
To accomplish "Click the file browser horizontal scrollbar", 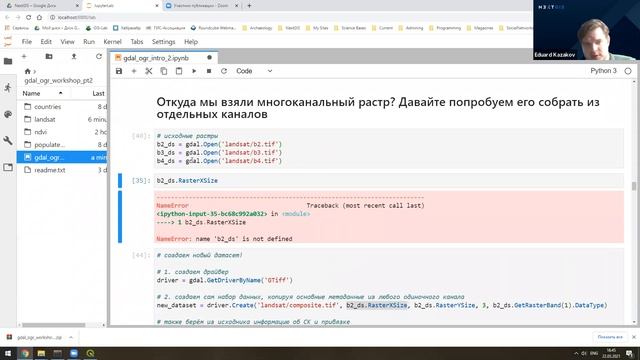I will click(x=53, y=325).
